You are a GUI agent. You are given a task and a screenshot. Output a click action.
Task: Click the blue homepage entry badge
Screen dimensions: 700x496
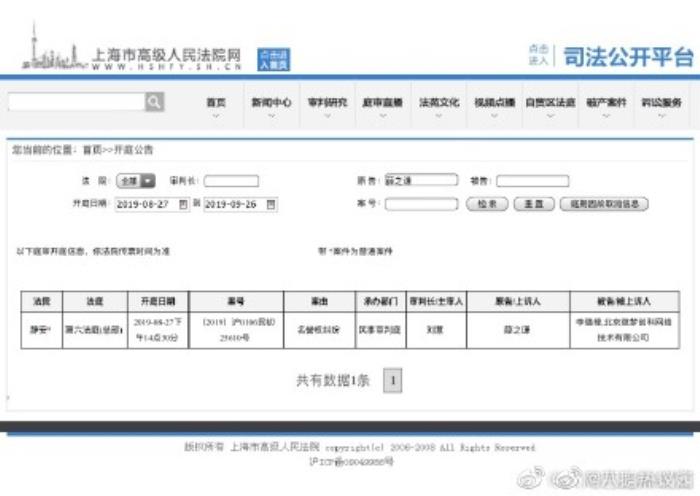click(273, 59)
